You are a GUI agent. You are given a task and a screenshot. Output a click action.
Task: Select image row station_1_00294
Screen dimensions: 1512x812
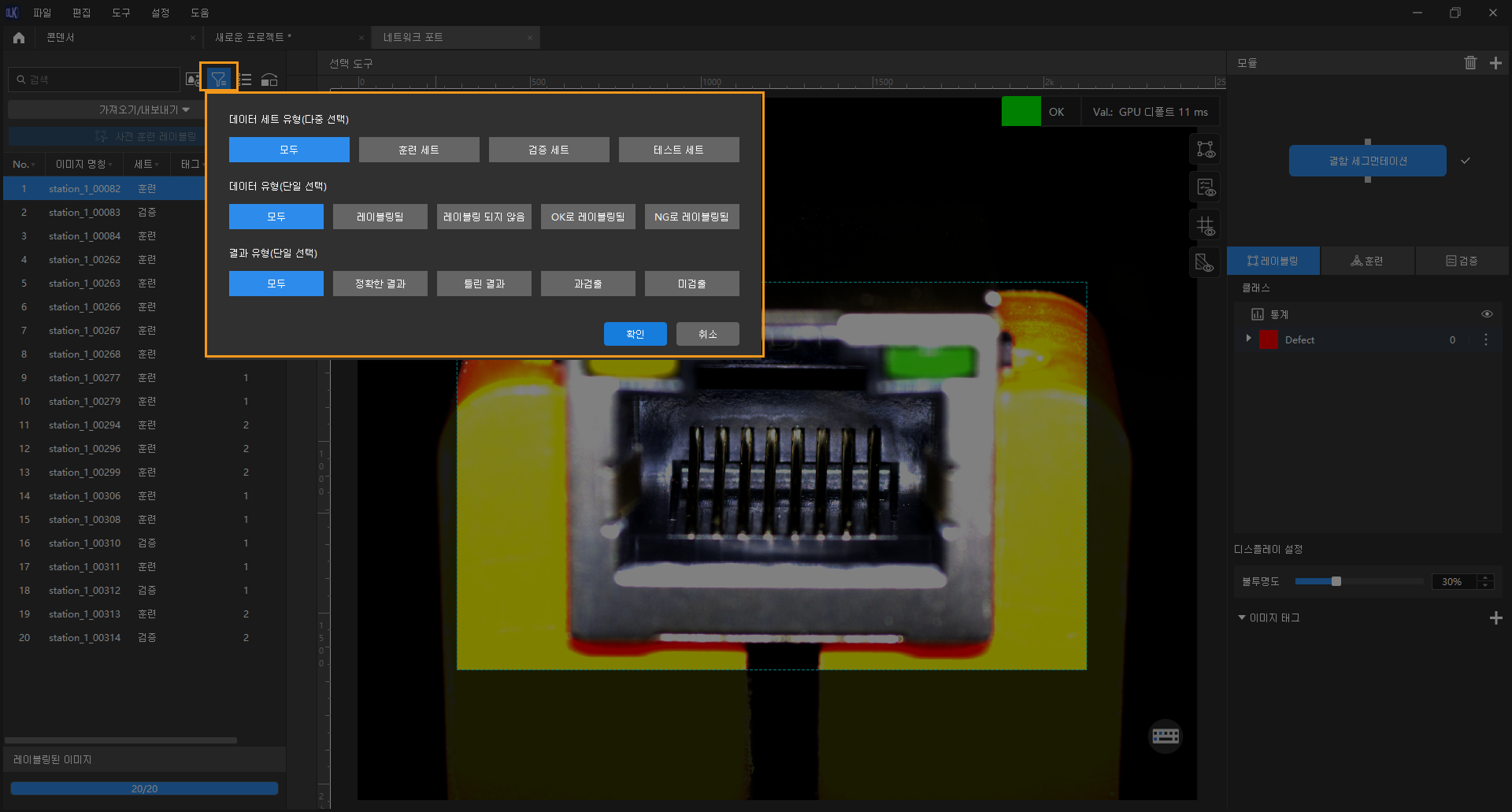click(144, 425)
